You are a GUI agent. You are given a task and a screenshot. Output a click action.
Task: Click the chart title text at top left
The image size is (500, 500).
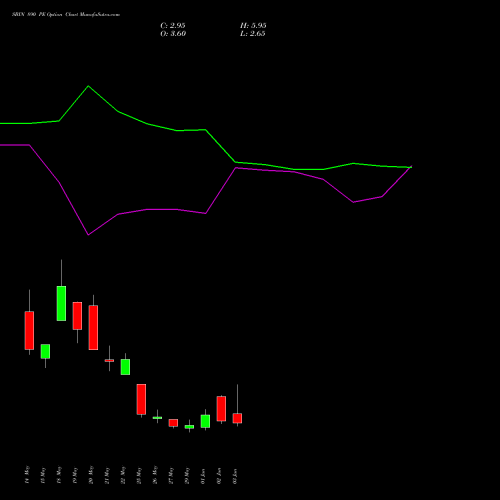(x=66, y=15)
